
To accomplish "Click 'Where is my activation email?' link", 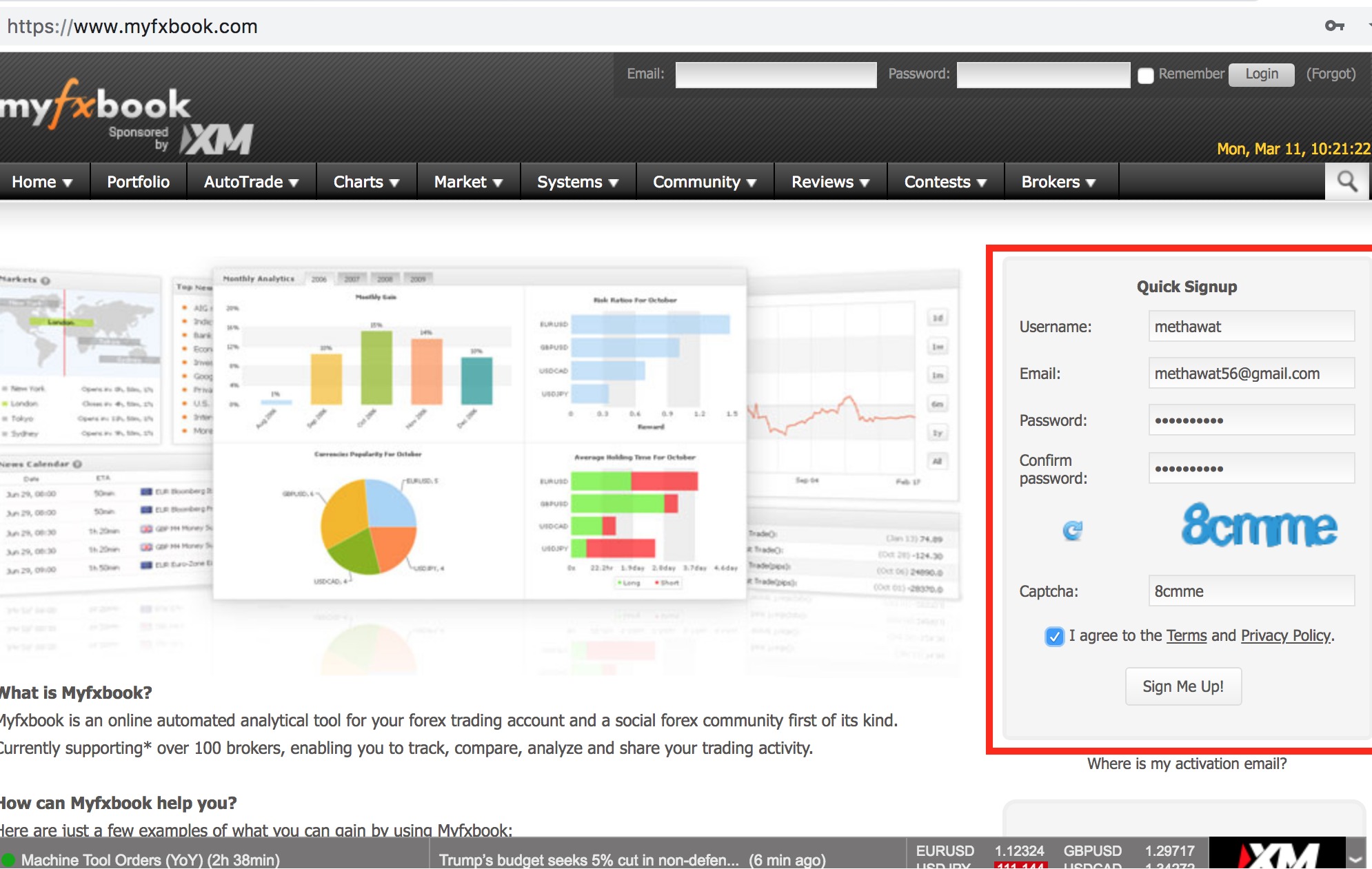I will [1187, 764].
